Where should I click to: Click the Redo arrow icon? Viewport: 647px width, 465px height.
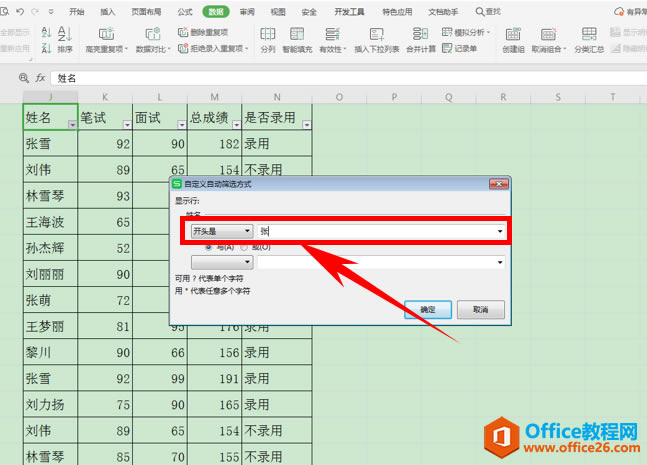coord(35,12)
